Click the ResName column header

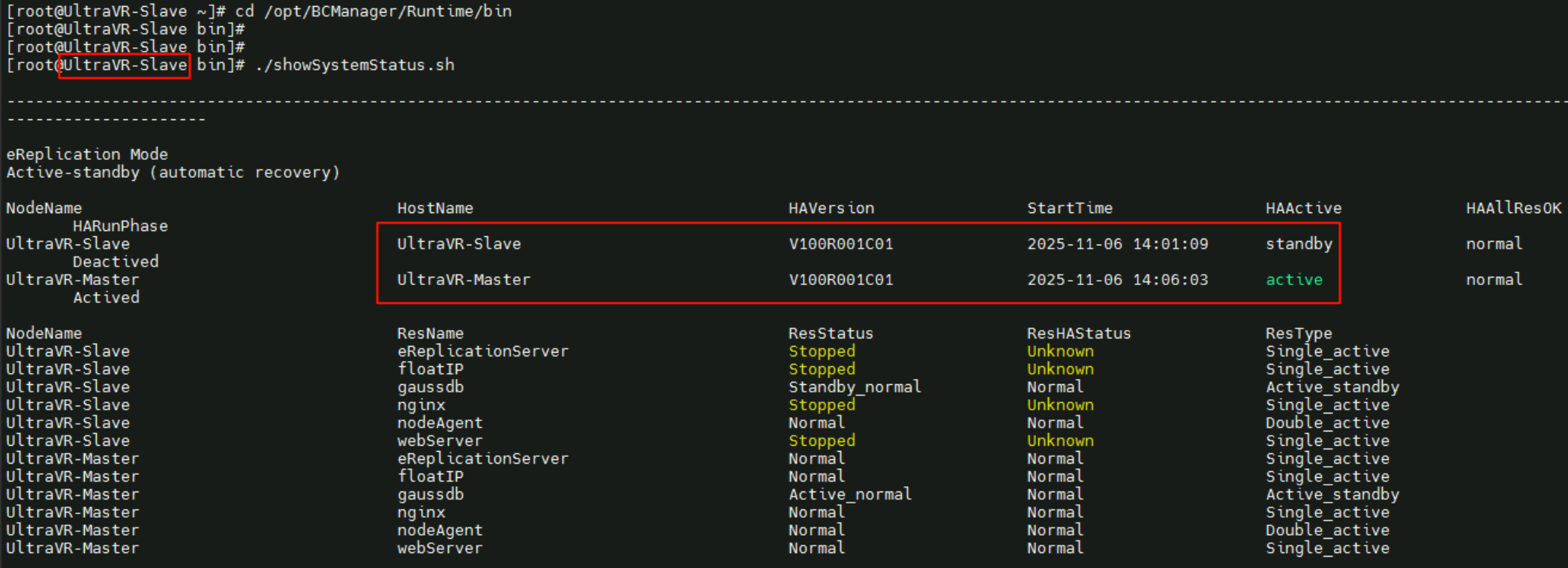[431, 333]
